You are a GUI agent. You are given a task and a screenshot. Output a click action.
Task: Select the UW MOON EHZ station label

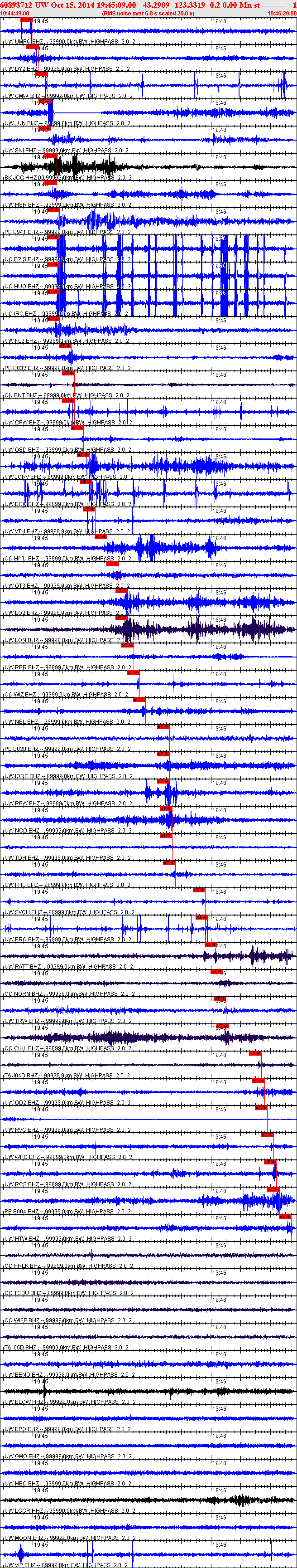(69, 1538)
